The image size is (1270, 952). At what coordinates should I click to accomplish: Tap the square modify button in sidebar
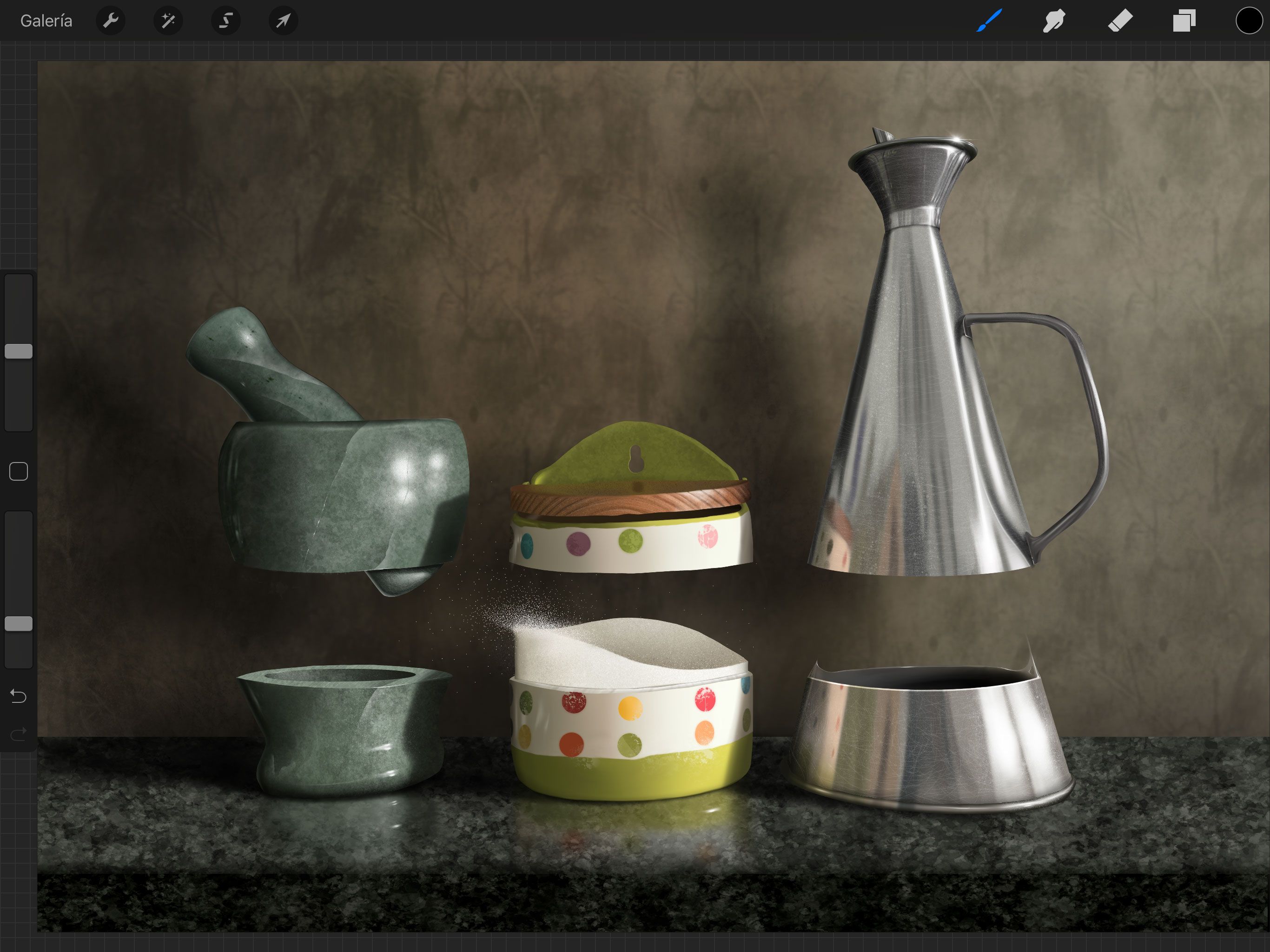[x=19, y=471]
